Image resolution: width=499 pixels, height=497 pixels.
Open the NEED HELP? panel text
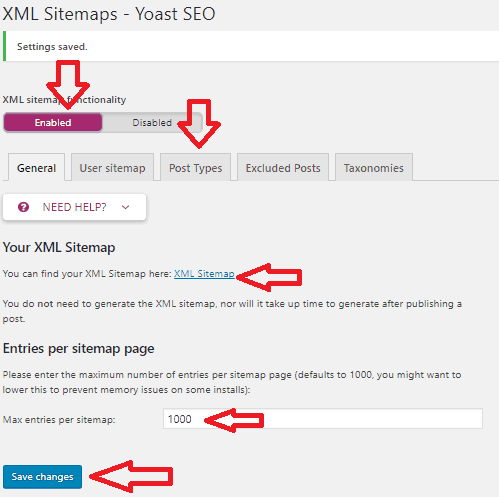[x=74, y=207]
